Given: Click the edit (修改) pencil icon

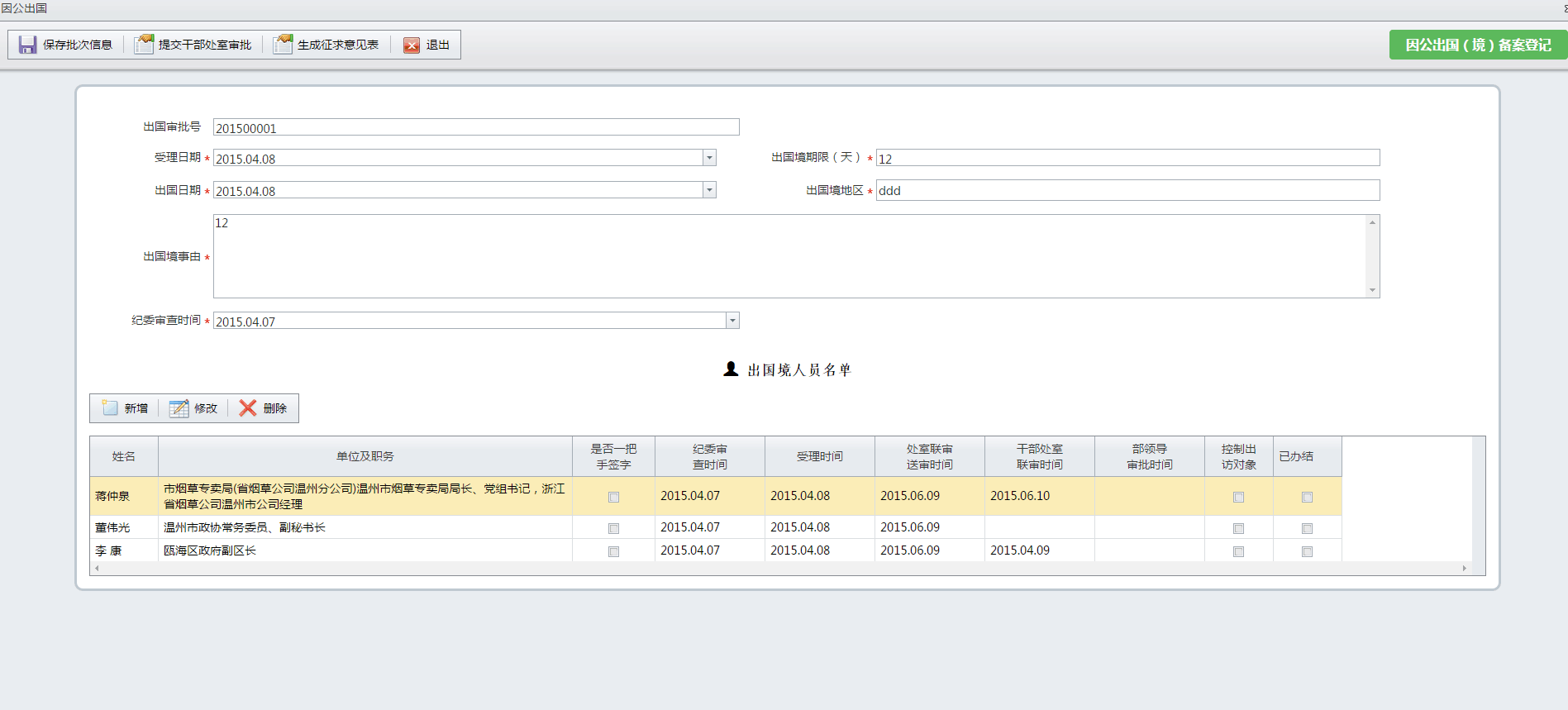Looking at the screenshot, I should [x=179, y=408].
